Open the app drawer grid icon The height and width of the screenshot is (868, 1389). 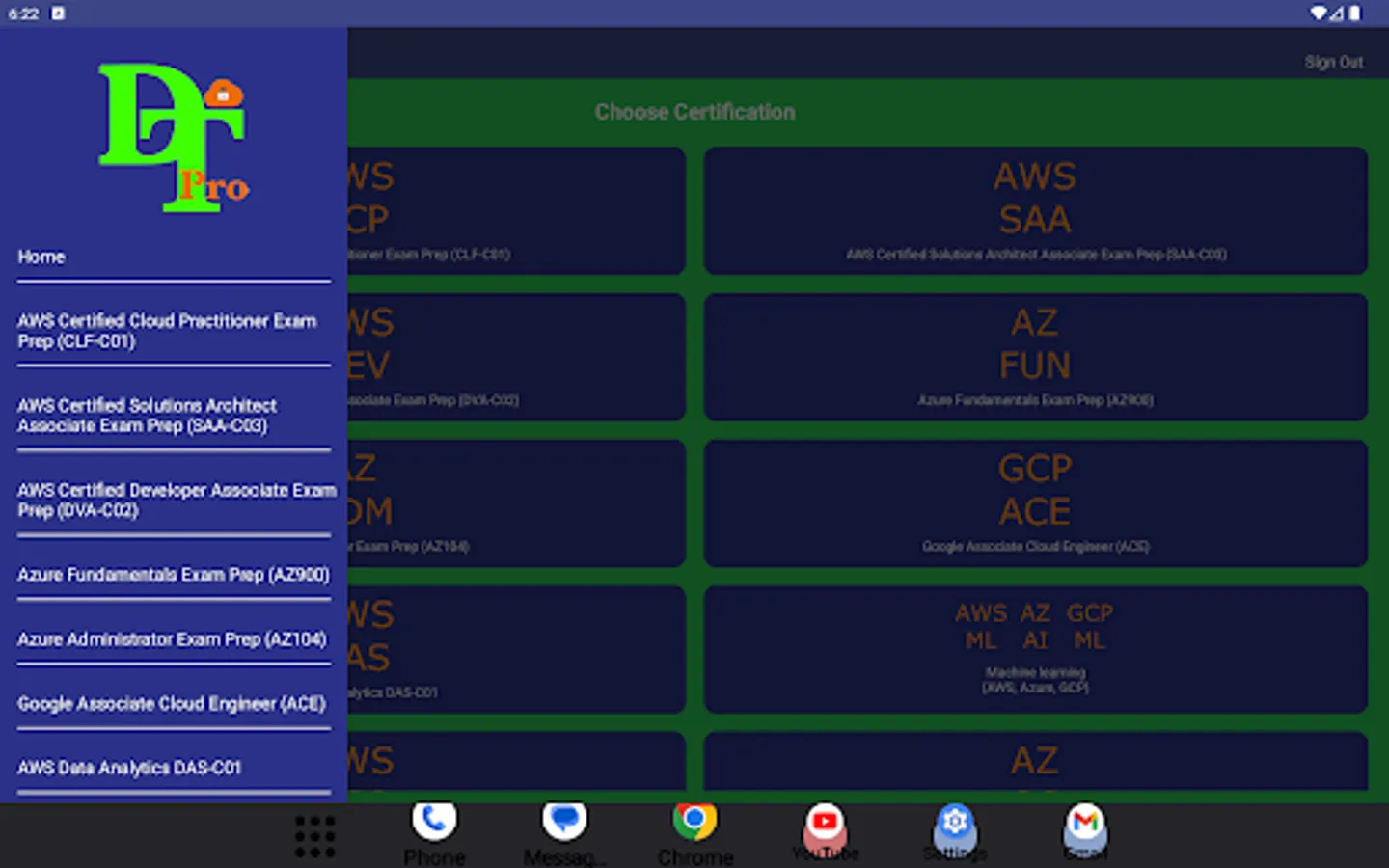click(315, 836)
